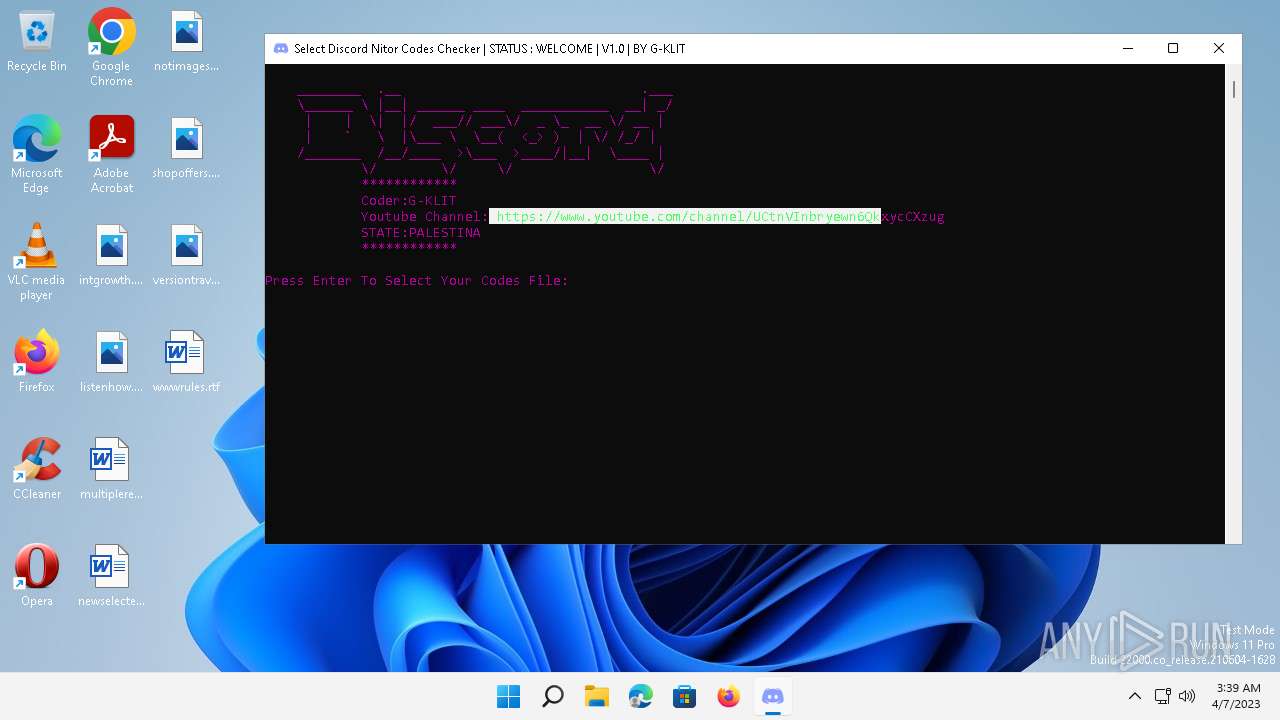Open taskbar Search
1280x720 pixels.
coord(552,696)
